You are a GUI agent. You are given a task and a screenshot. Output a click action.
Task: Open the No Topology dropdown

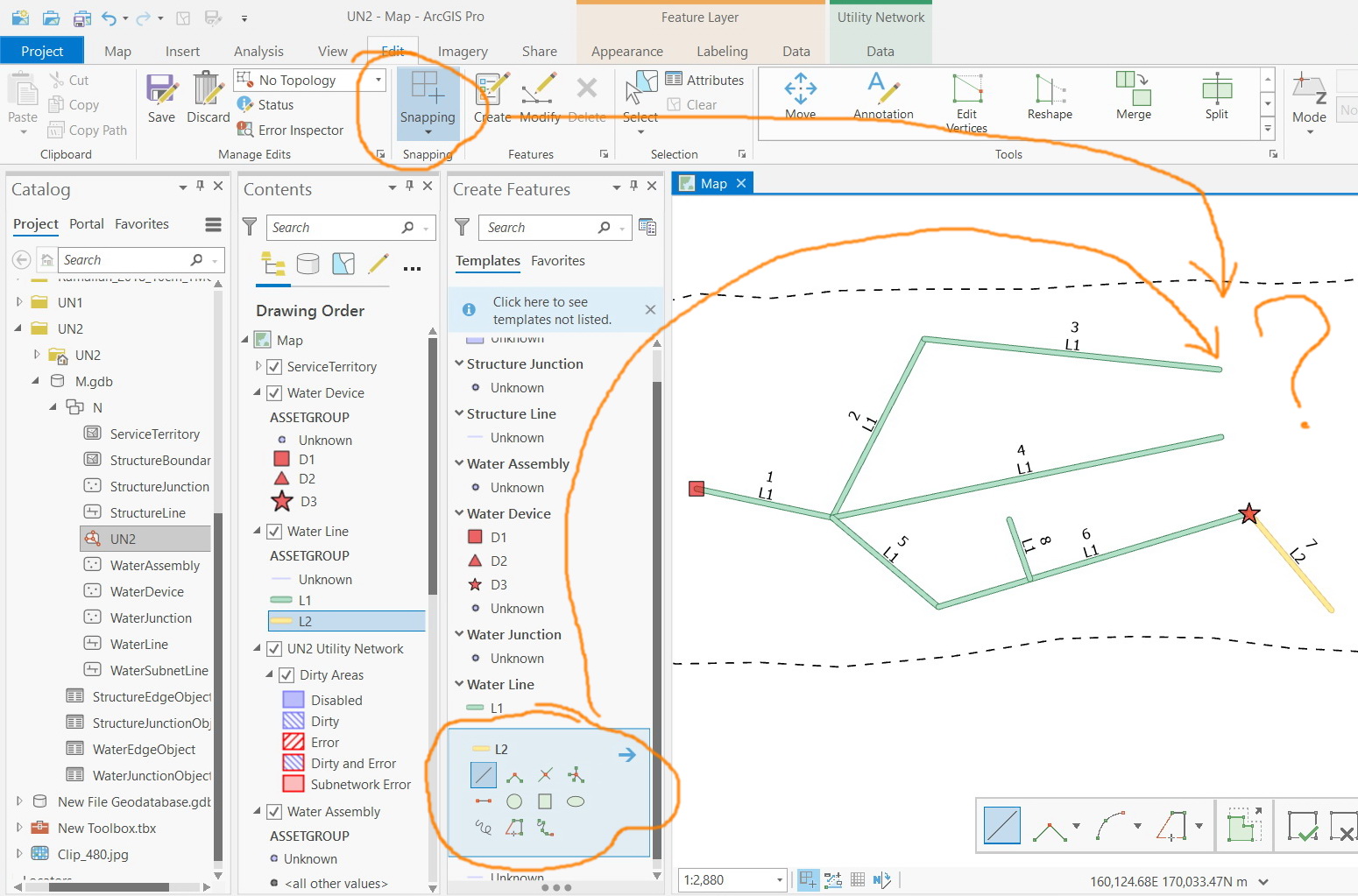click(378, 80)
